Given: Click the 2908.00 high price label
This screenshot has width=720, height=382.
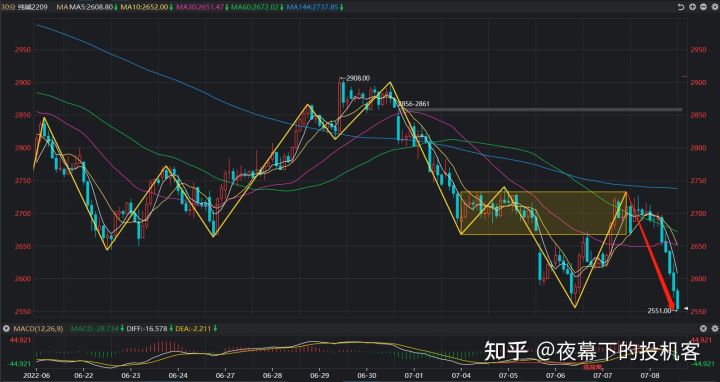Looking at the screenshot, I should click(x=358, y=79).
